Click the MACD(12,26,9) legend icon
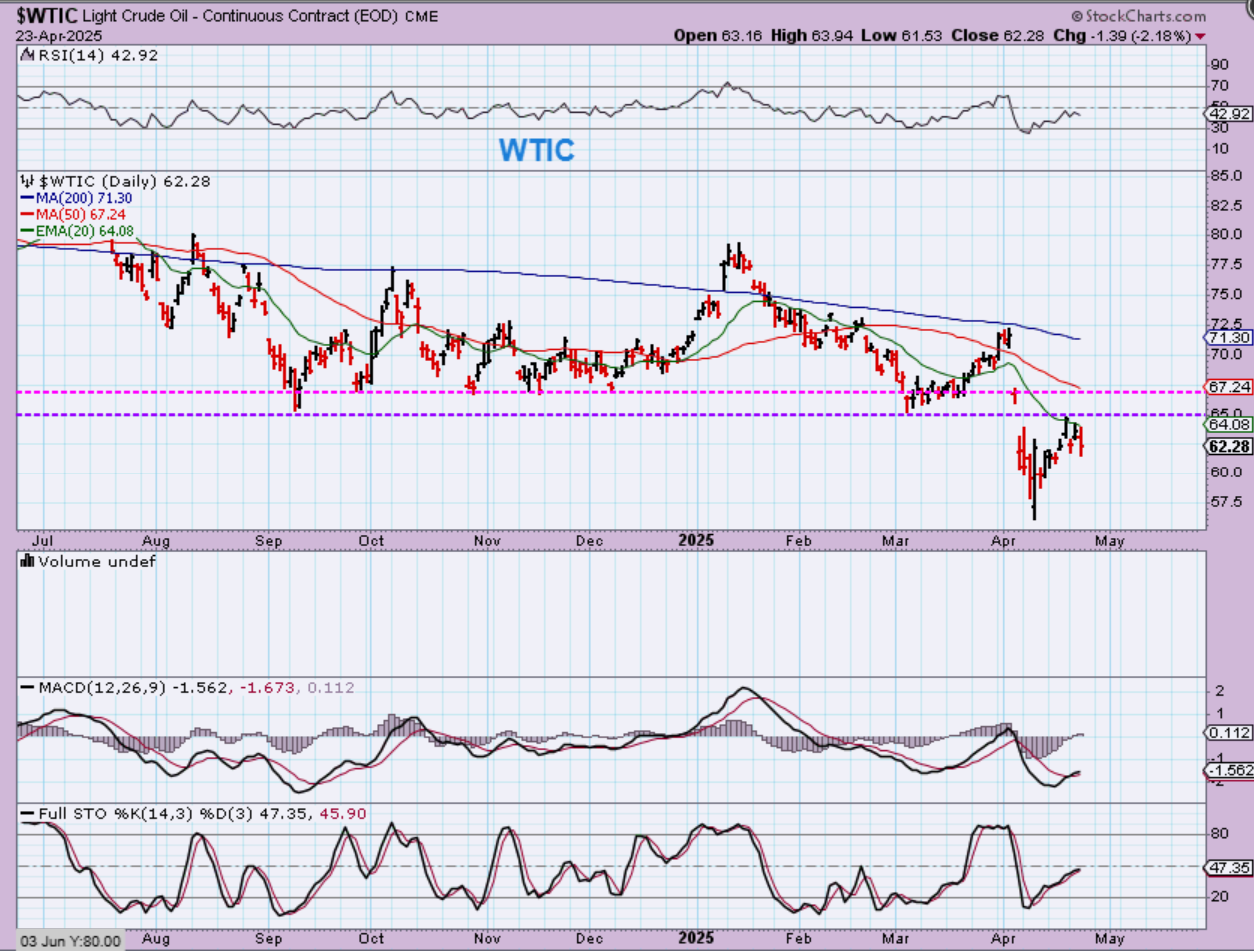The image size is (1254, 951). (x=25, y=688)
